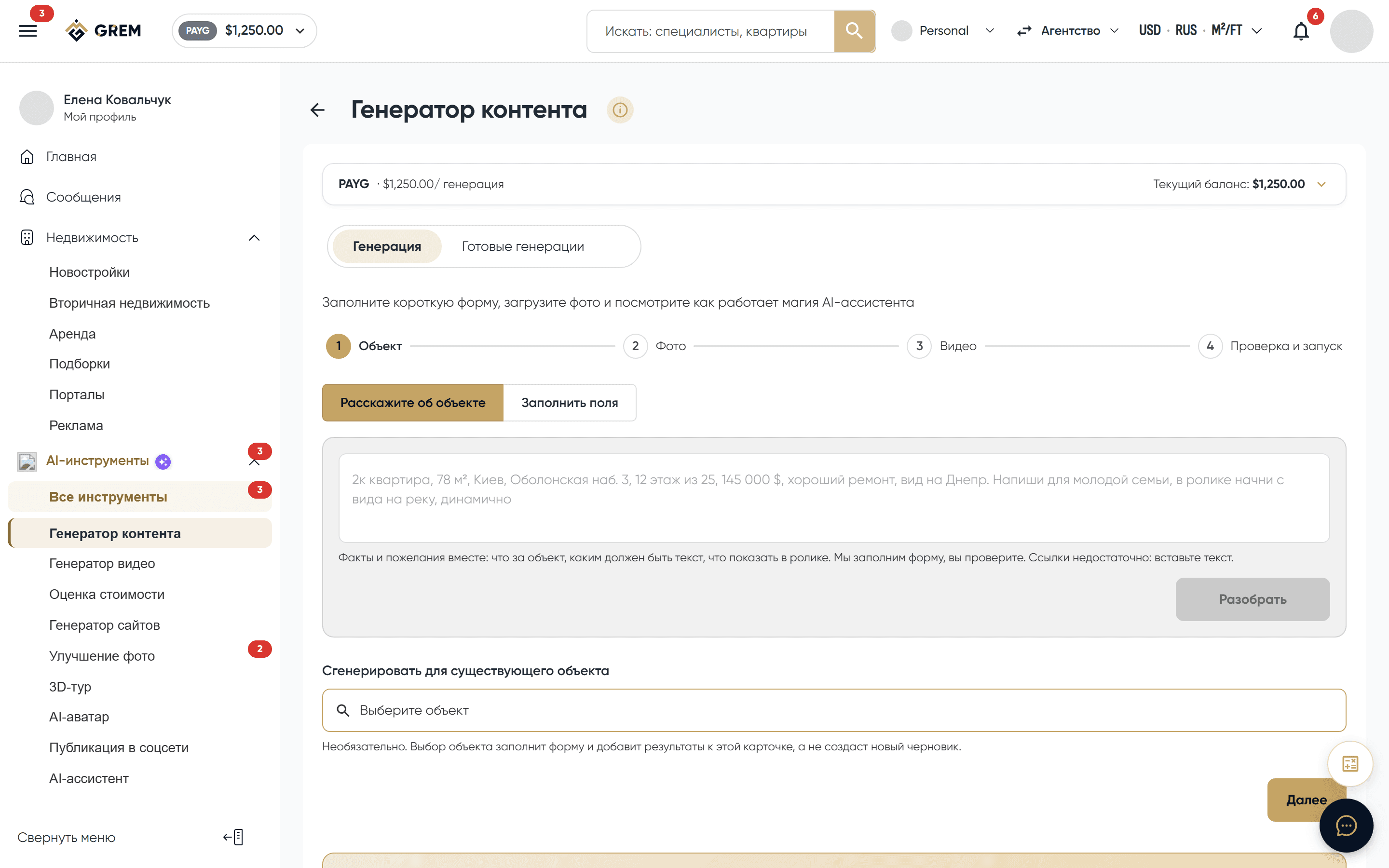Go to step 4 Проверка и запуск

1270,346
